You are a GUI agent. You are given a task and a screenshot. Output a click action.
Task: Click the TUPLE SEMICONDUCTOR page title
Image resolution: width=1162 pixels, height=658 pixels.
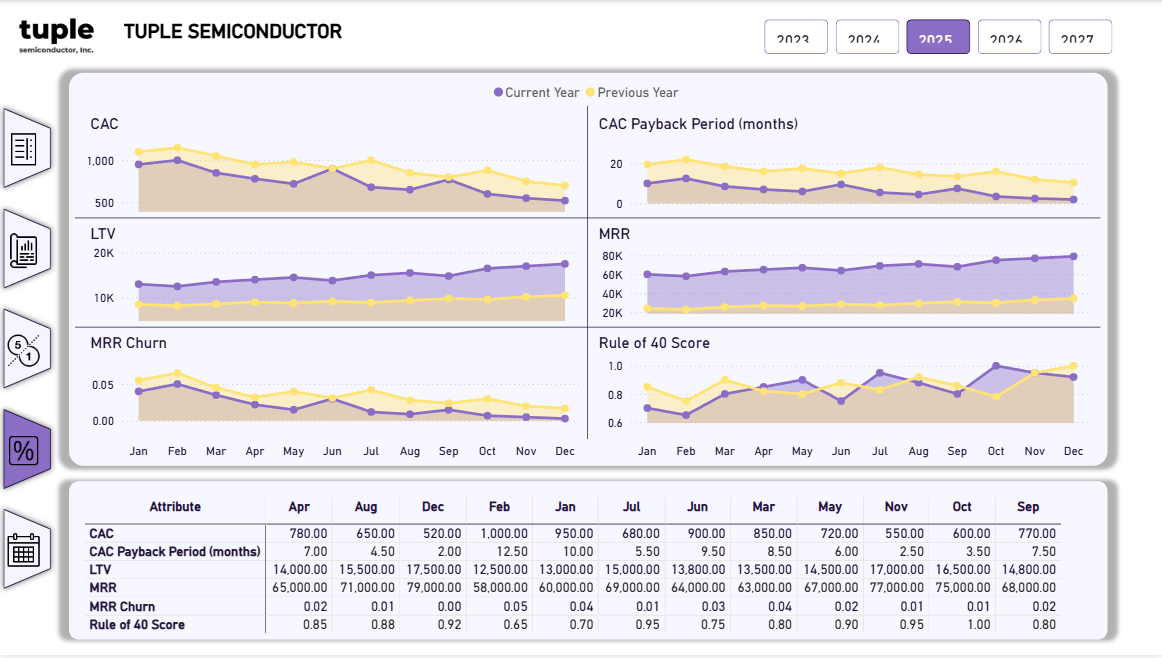click(233, 32)
